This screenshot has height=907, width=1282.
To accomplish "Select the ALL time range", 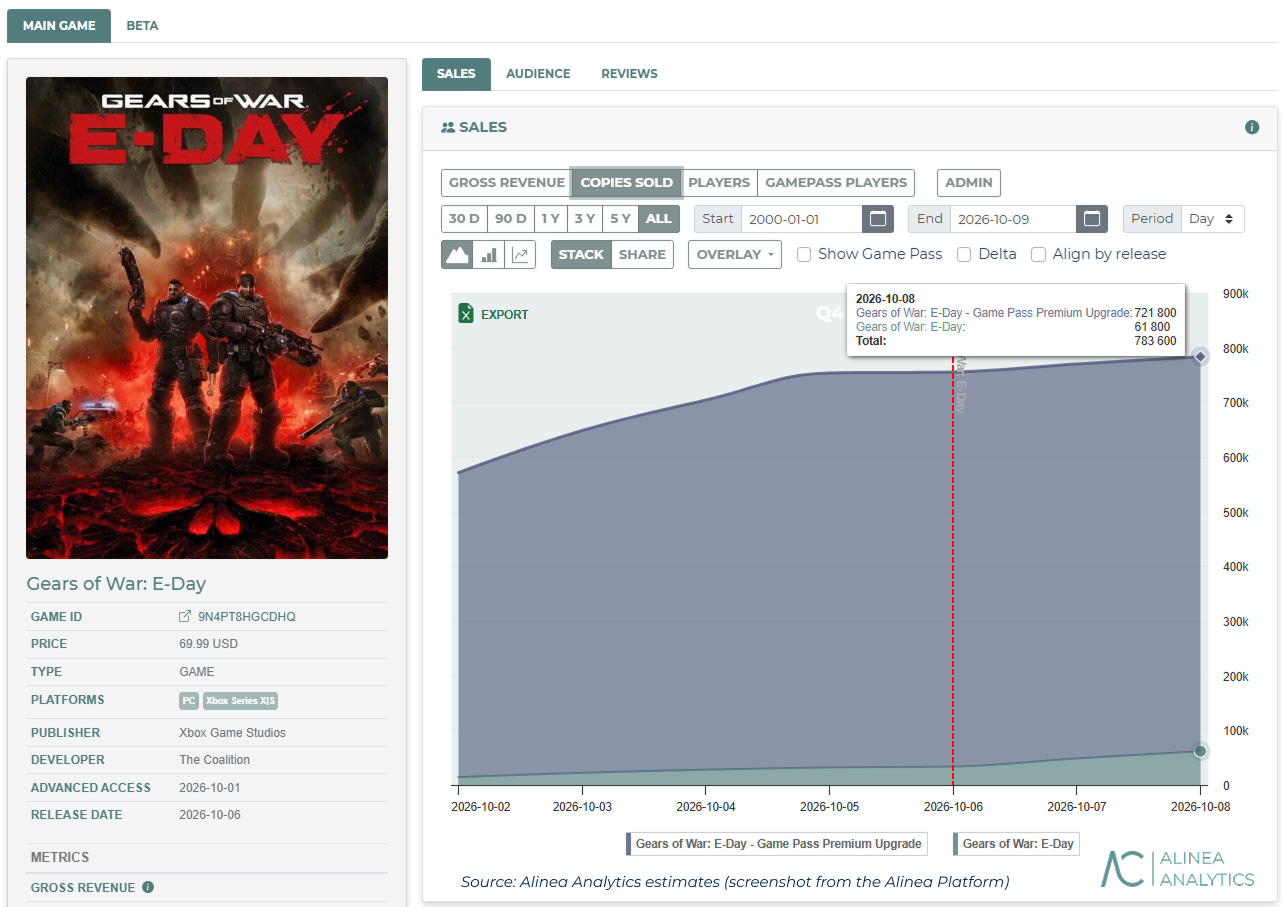I will pyautogui.click(x=659, y=219).
